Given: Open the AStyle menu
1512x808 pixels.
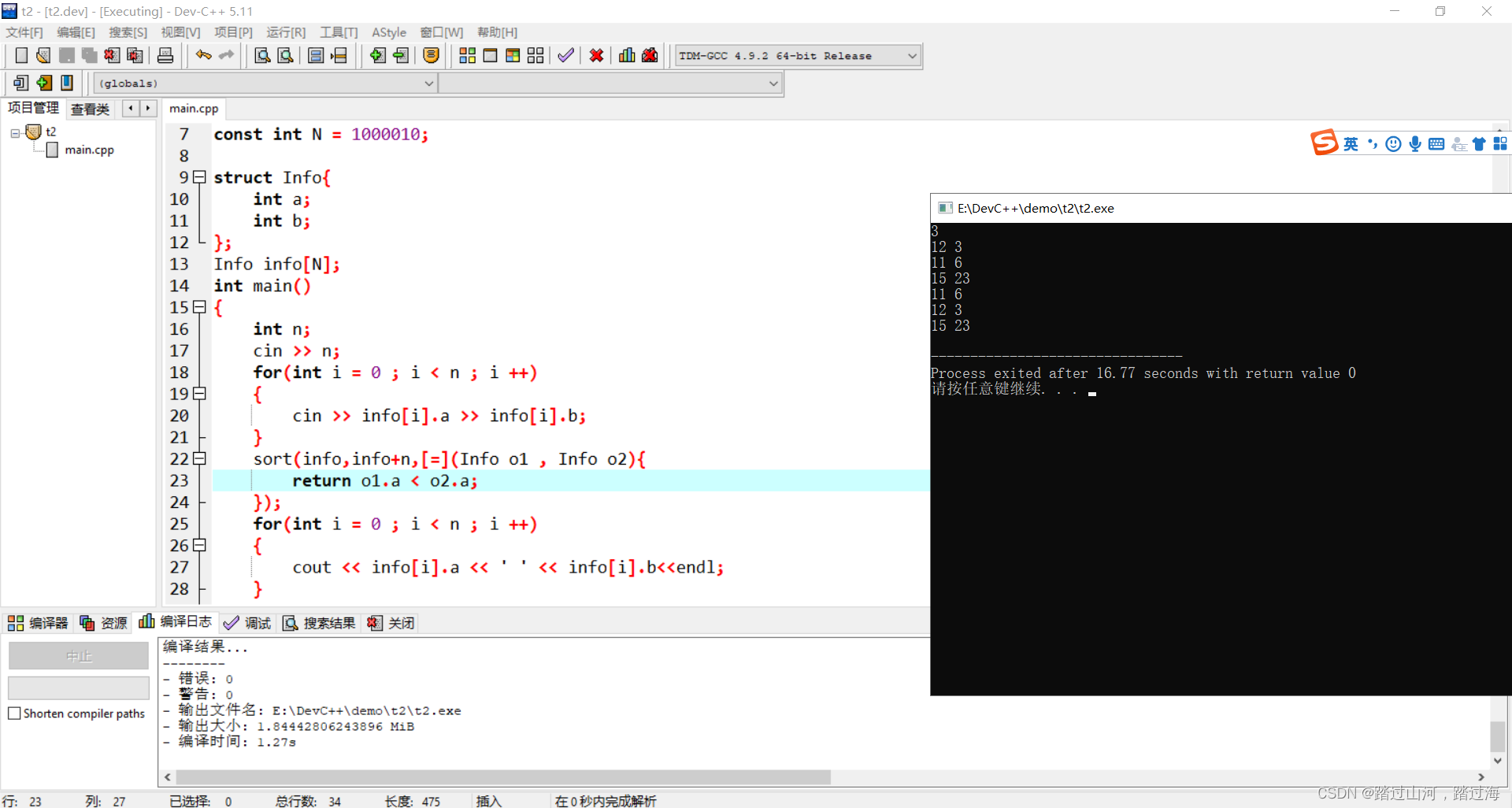Looking at the screenshot, I should pyautogui.click(x=389, y=32).
